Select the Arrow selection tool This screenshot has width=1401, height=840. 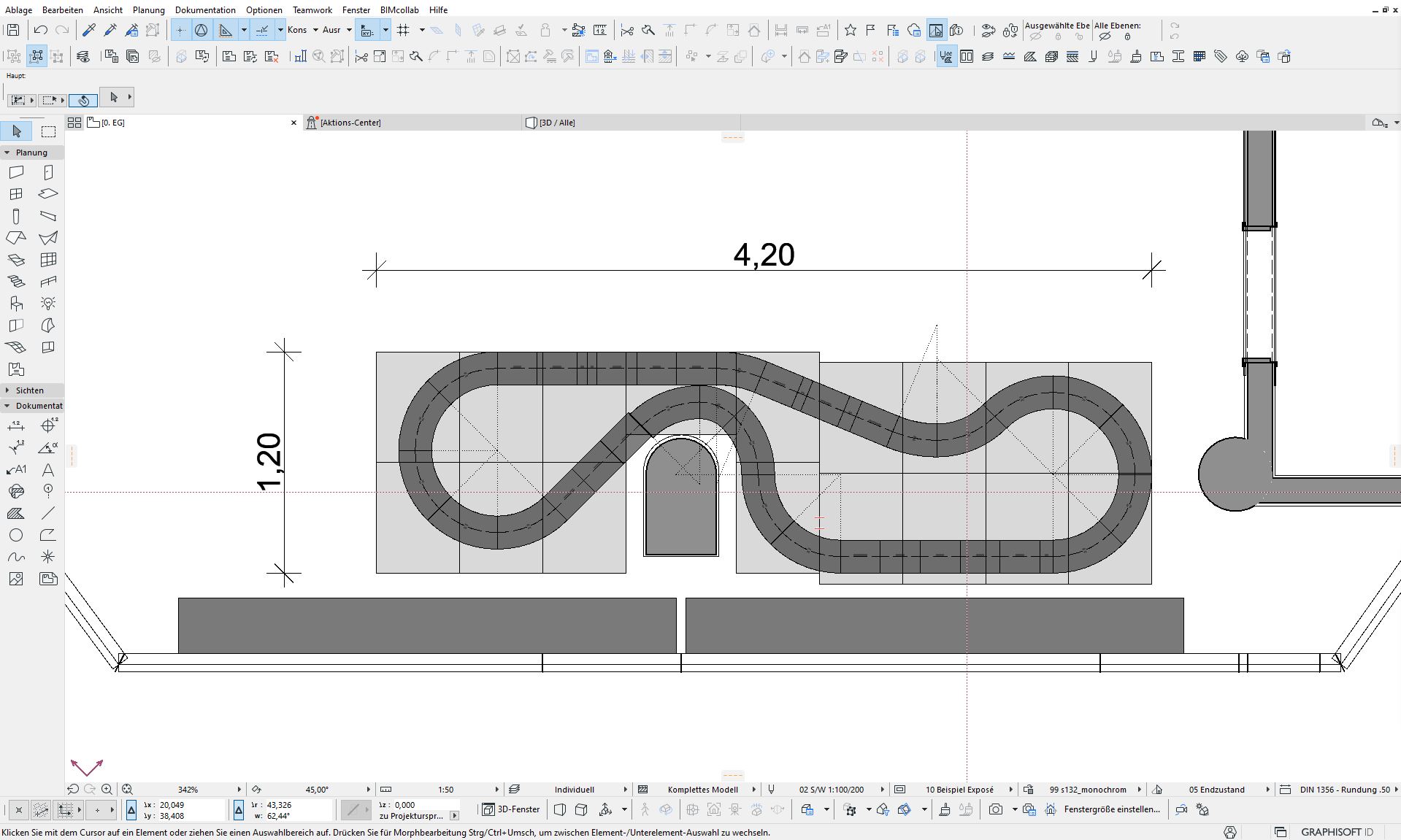coord(17,131)
